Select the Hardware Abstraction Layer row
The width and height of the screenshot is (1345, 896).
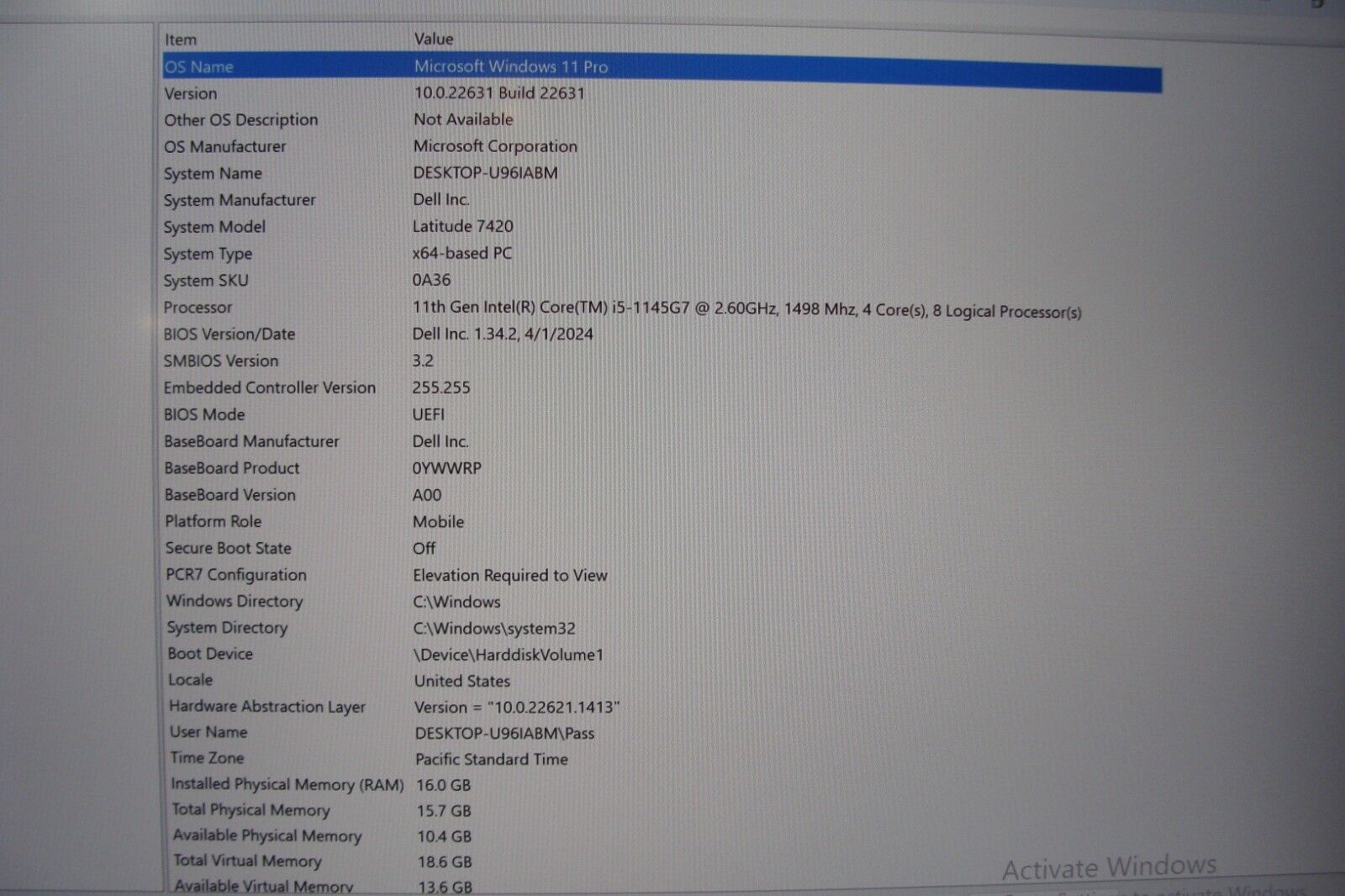pos(267,707)
